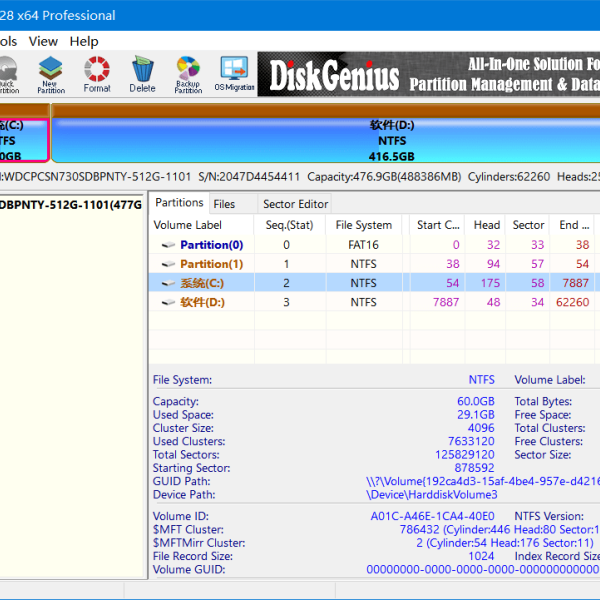Select the C: partition block in disk map
Viewport: 600px width, 600px height.
pos(24,140)
